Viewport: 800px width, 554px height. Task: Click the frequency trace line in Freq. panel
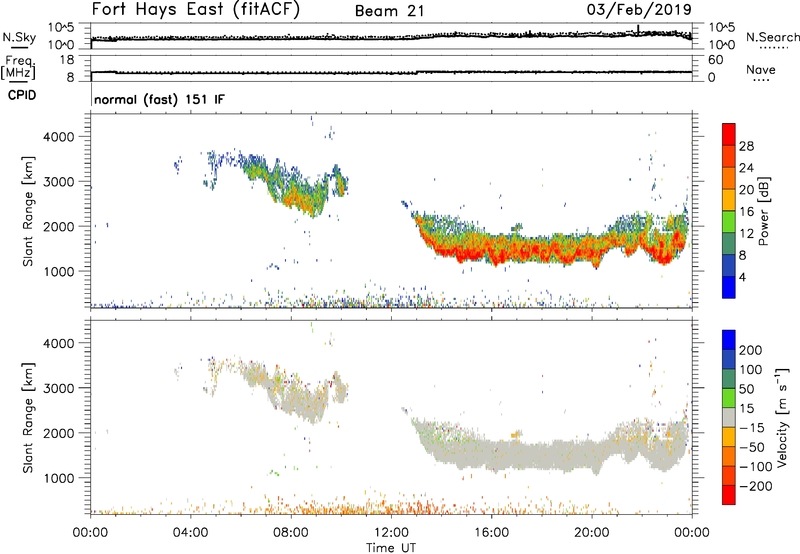[391, 72]
